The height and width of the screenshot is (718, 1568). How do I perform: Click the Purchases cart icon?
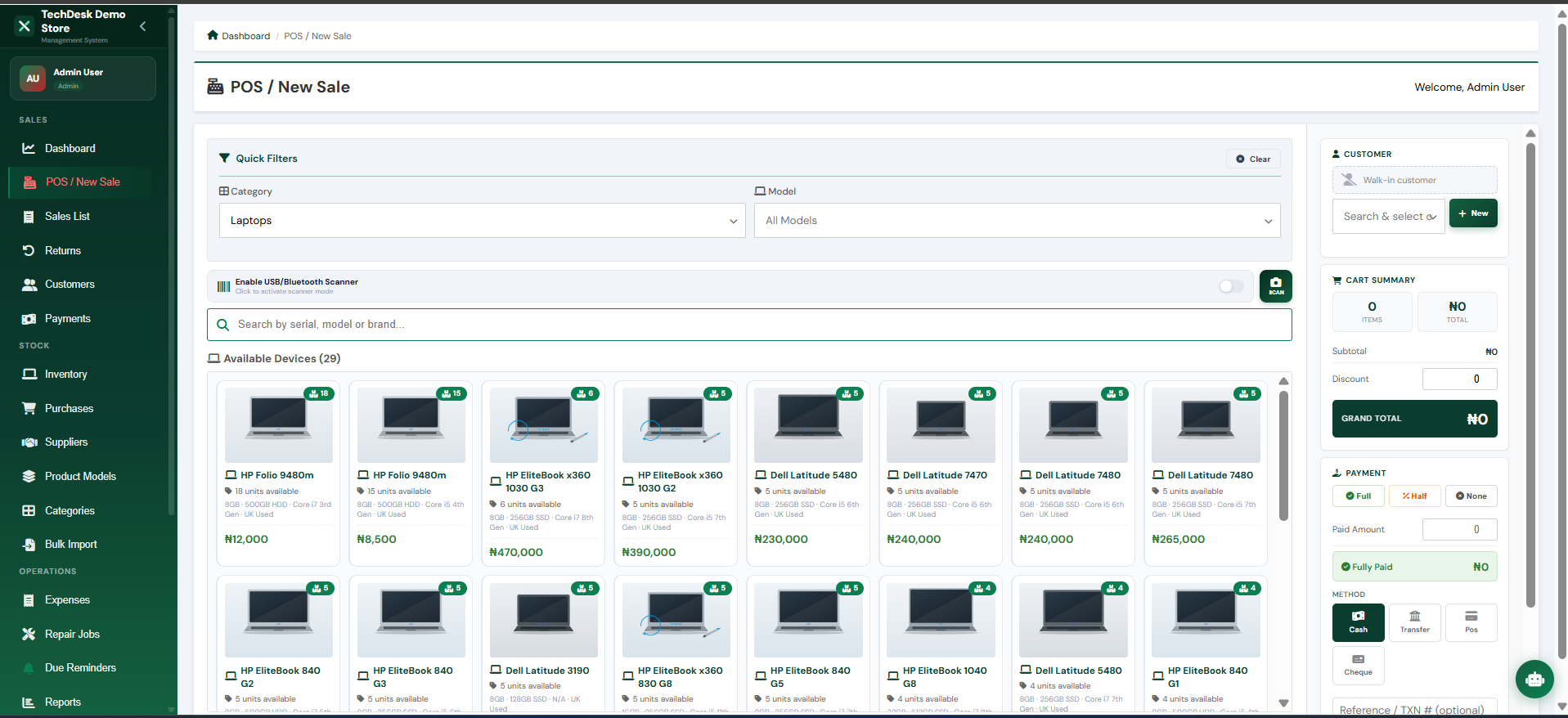click(29, 408)
